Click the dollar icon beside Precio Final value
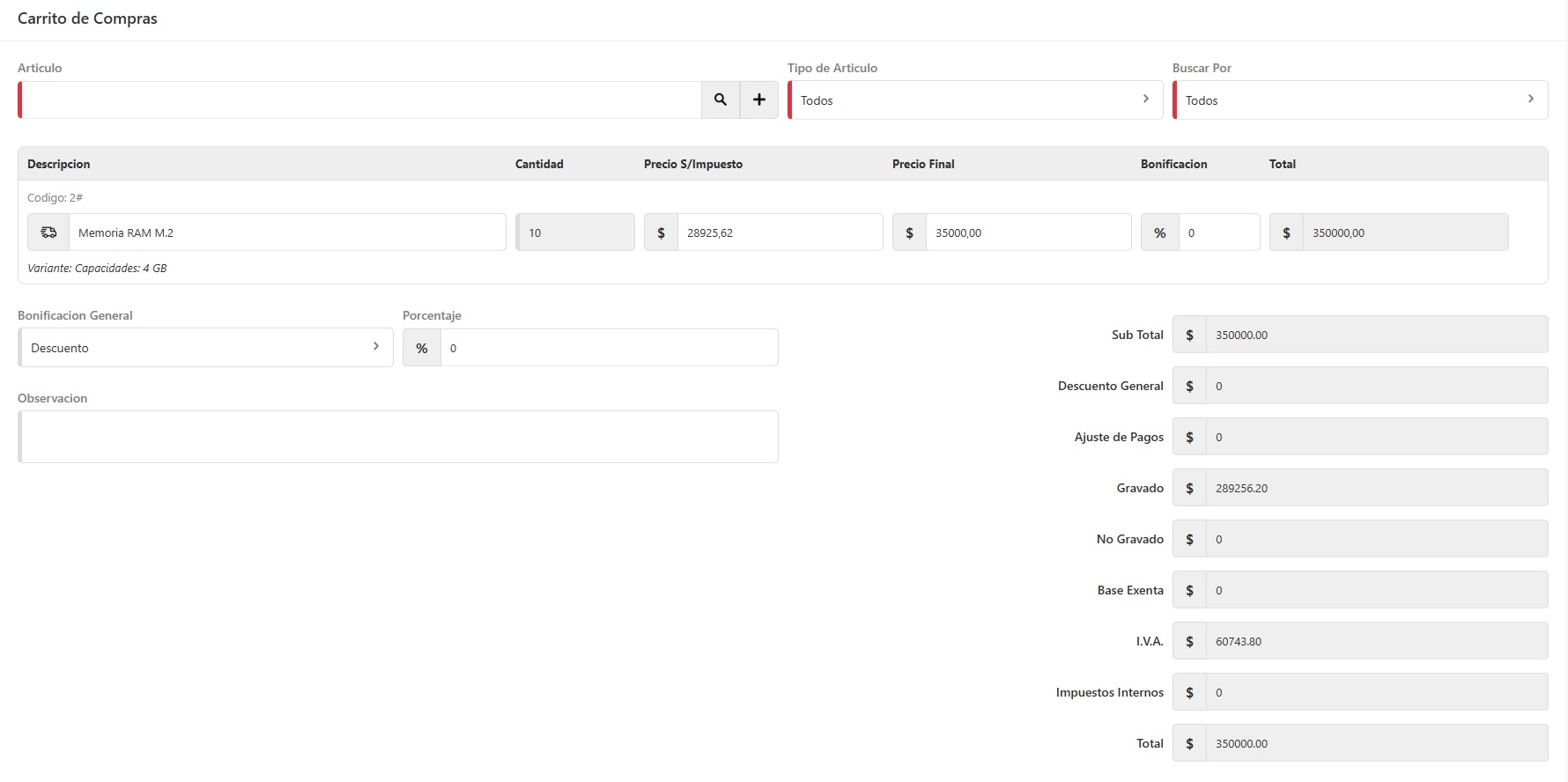The width and height of the screenshot is (1568, 782). point(909,232)
